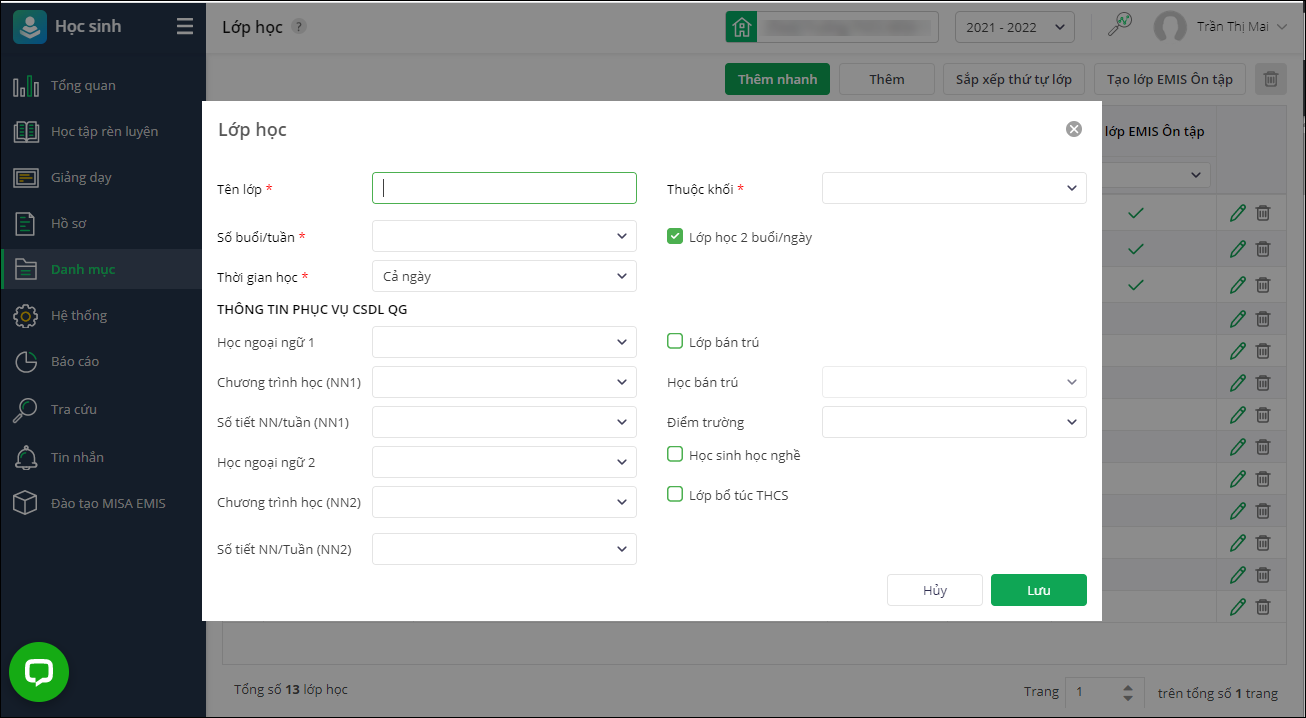Image resolution: width=1306 pixels, height=718 pixels.
Task: Uncheck Lớp học 2 buổi/ngày checkbox
Action: pyautogui.click(x=675, y=237)
